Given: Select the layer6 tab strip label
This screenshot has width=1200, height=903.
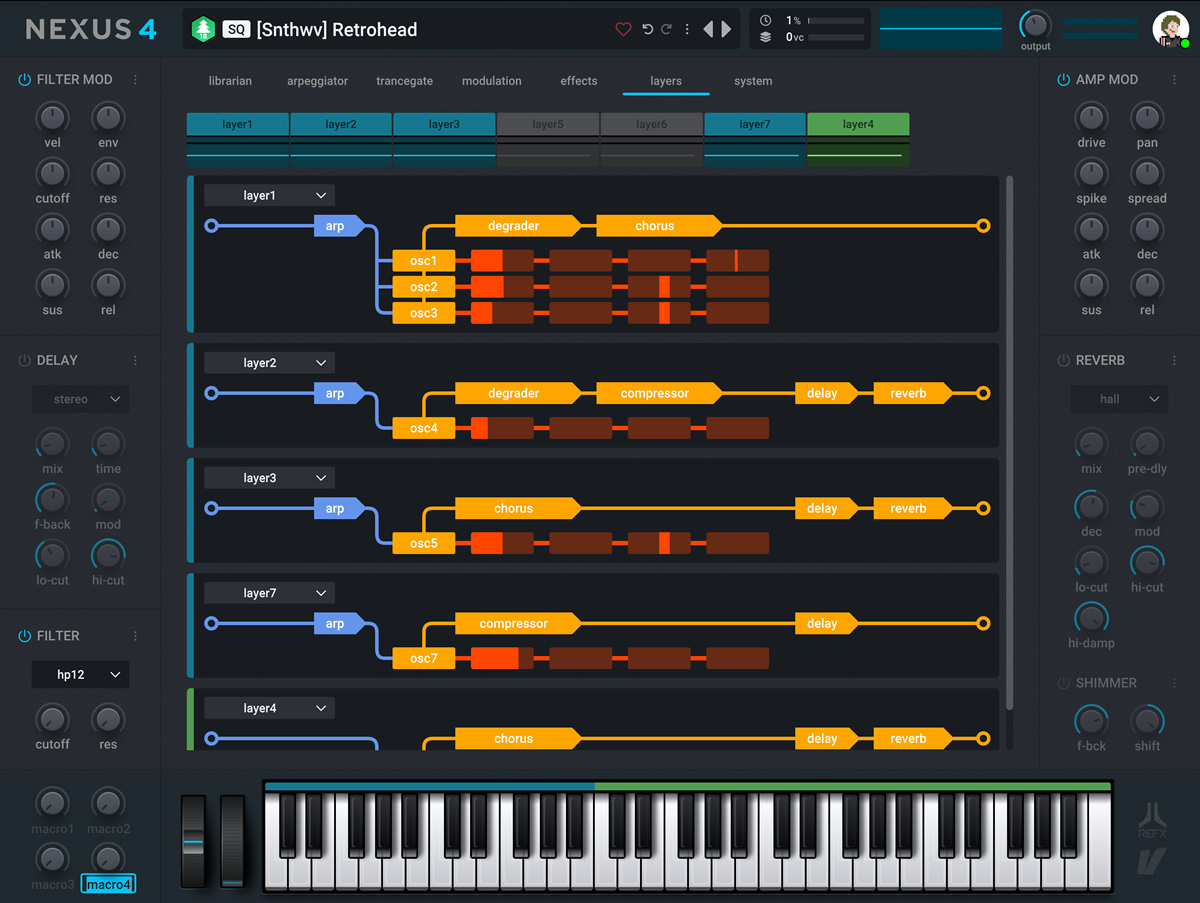Looking at the screenshot, I should (651, 124).
